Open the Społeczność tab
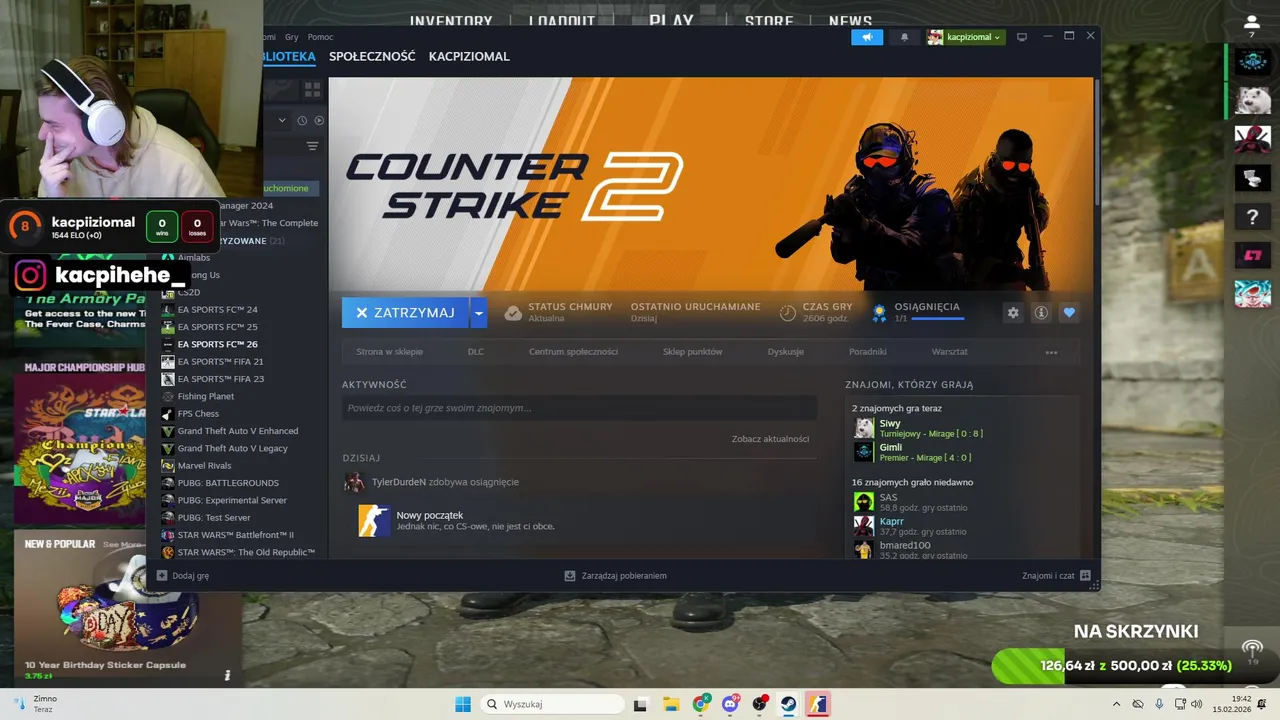The image size is (1280, 720). click(x=372, y=56)
